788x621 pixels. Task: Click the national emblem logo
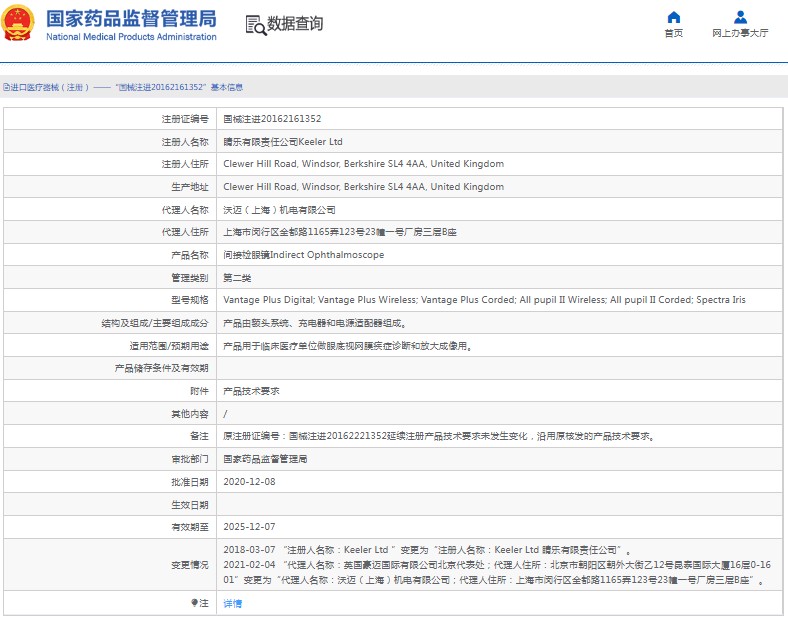pos(18,23)
